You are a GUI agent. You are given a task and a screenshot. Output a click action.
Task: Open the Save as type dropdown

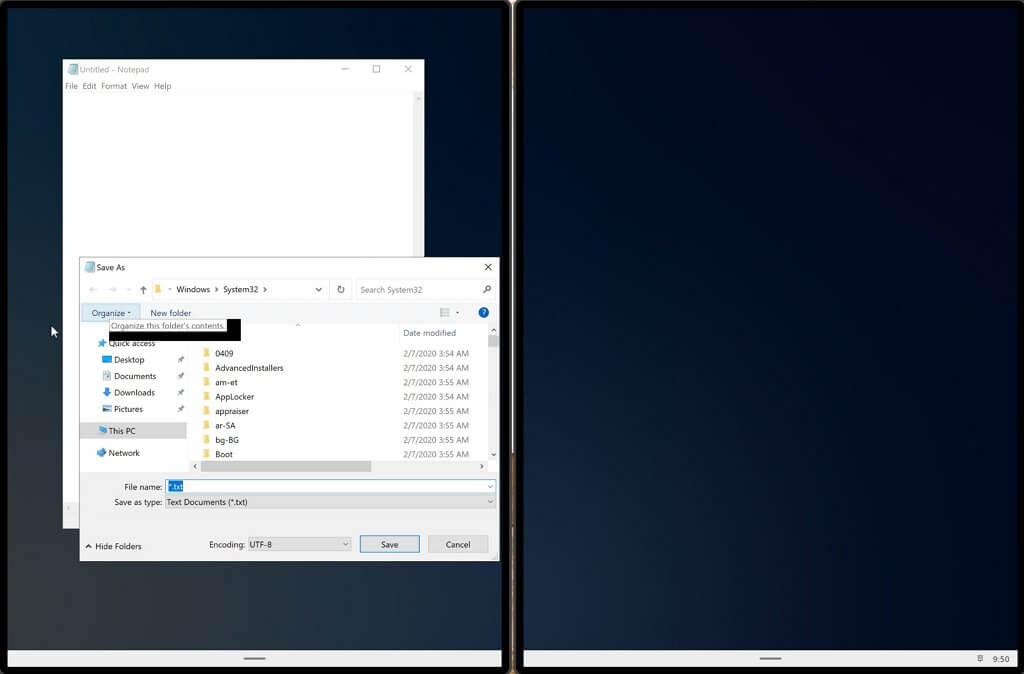pyautogui.click(x=330, y=502)
